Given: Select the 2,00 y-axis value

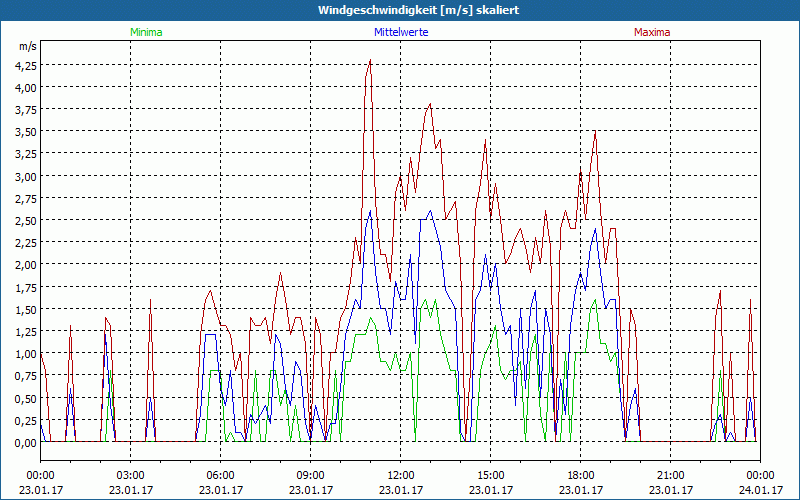Looking at the screenshot, I should tap(26, 264).
